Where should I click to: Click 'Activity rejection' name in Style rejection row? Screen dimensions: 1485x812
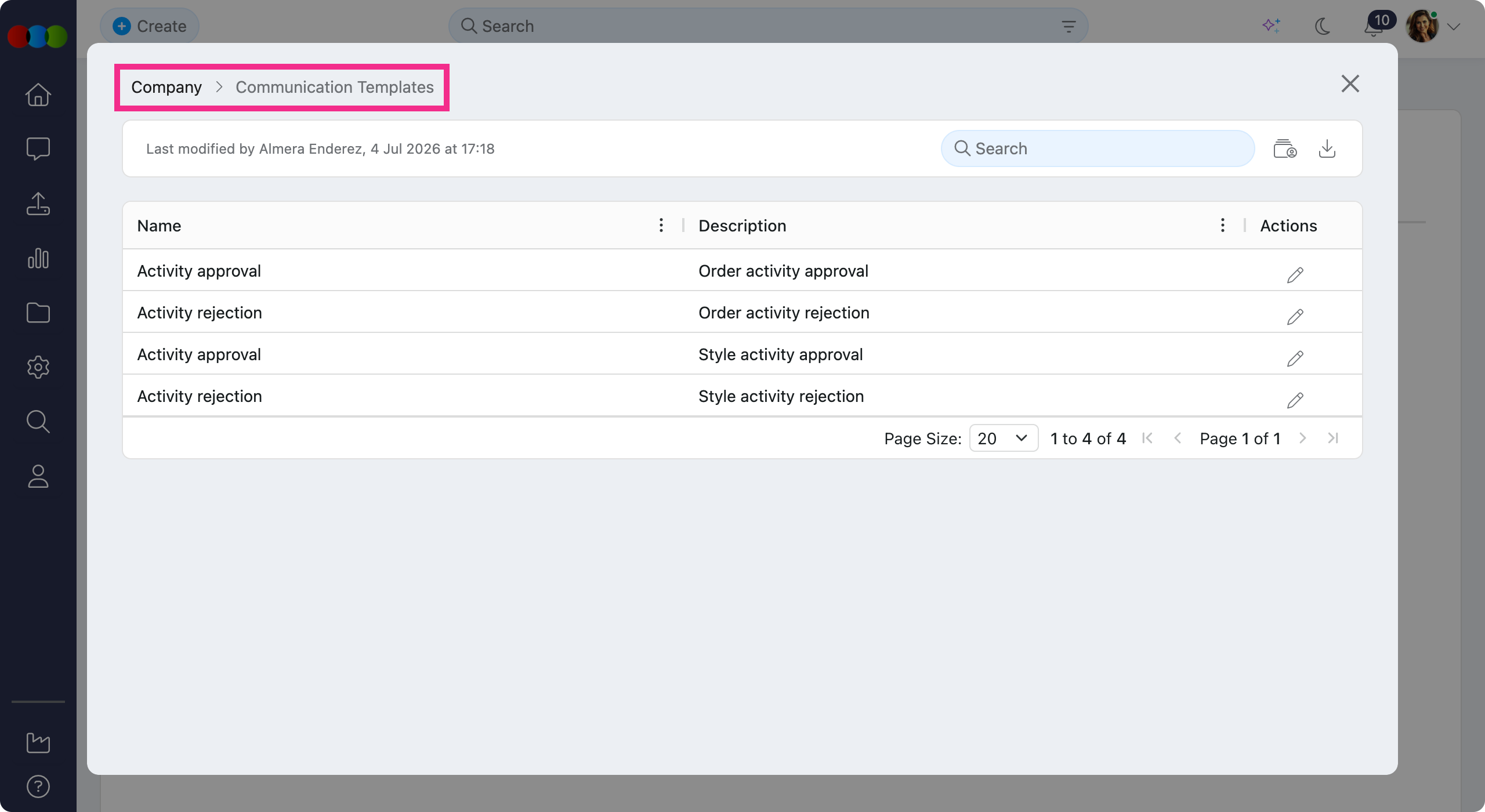click(x=200, y=396)
